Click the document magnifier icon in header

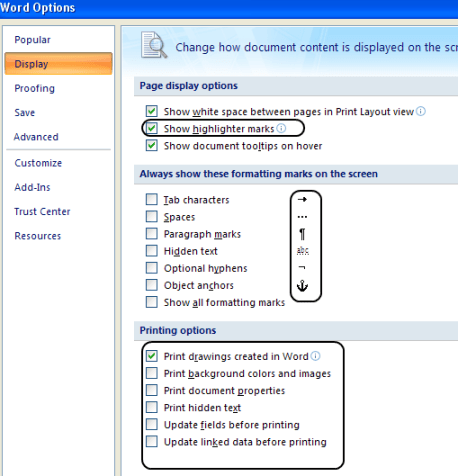[154, 45]
